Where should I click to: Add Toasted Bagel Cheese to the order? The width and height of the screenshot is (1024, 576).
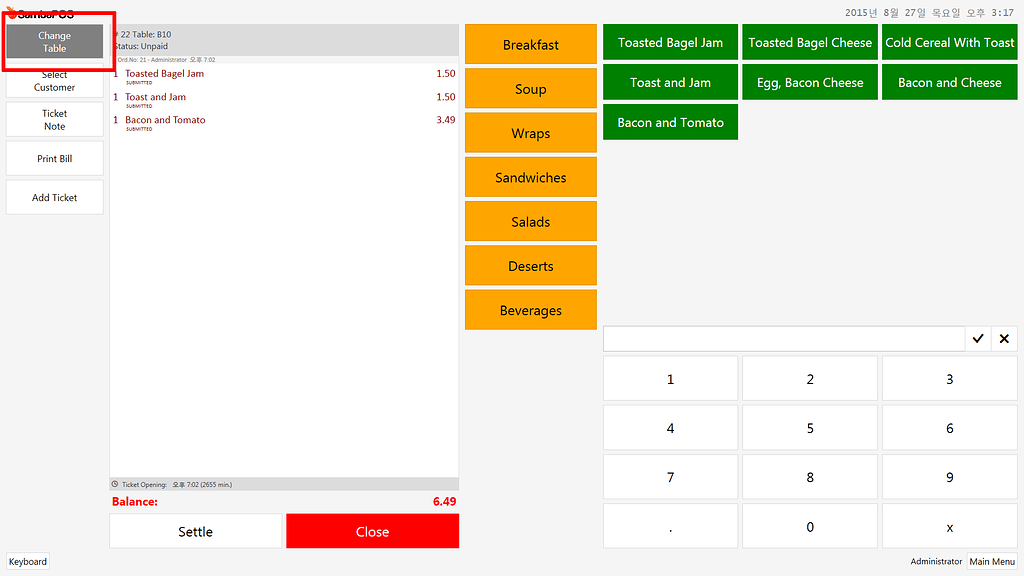click(809, 42)
